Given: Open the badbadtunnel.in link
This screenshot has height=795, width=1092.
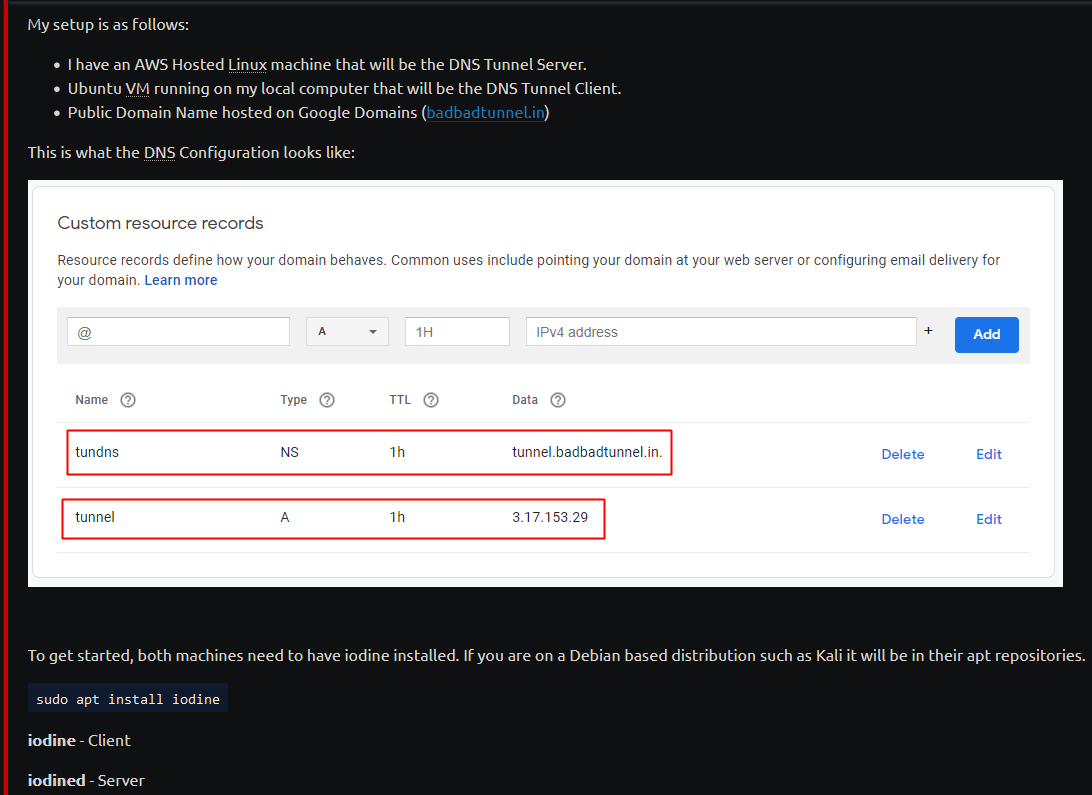Looking at the screenshot, I should (485, 113).
